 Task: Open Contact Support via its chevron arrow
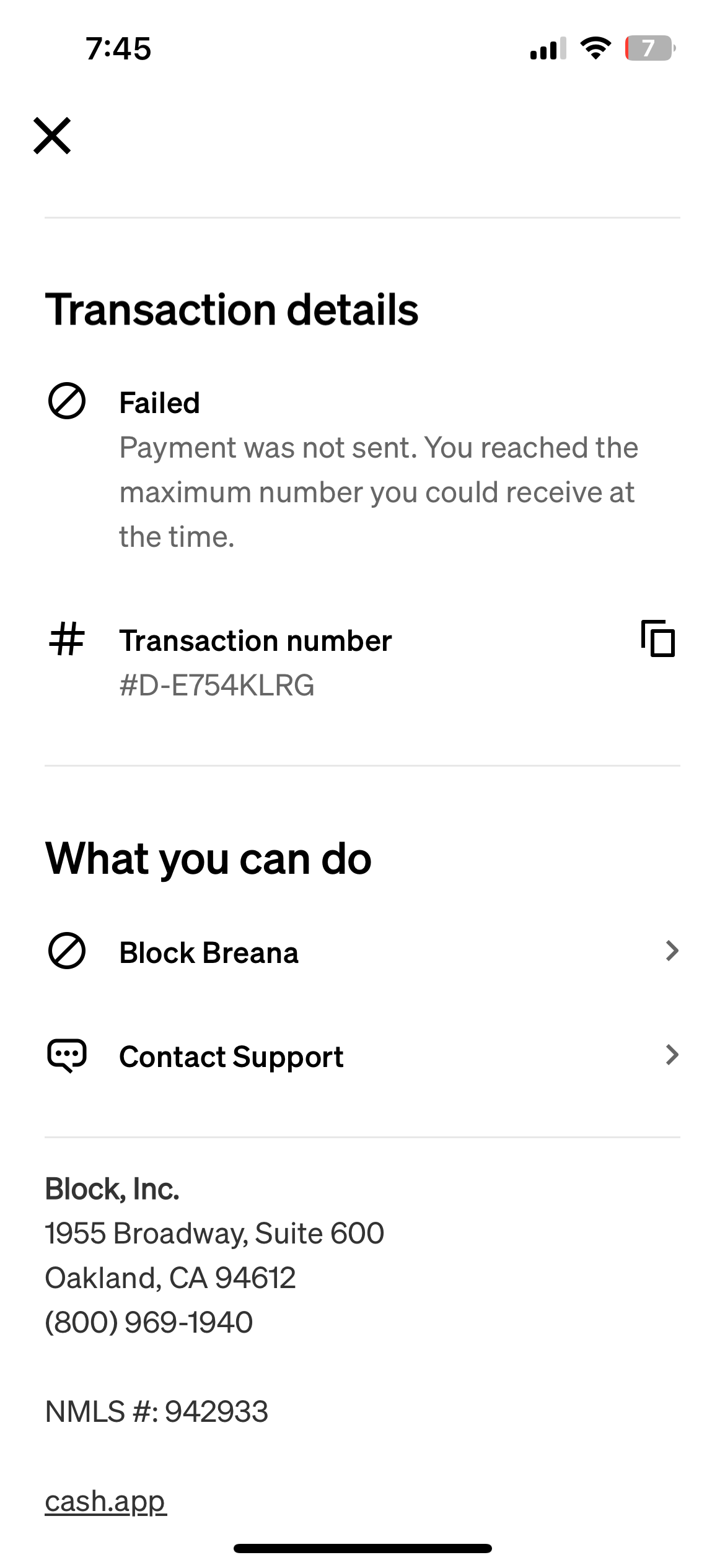672,1055
